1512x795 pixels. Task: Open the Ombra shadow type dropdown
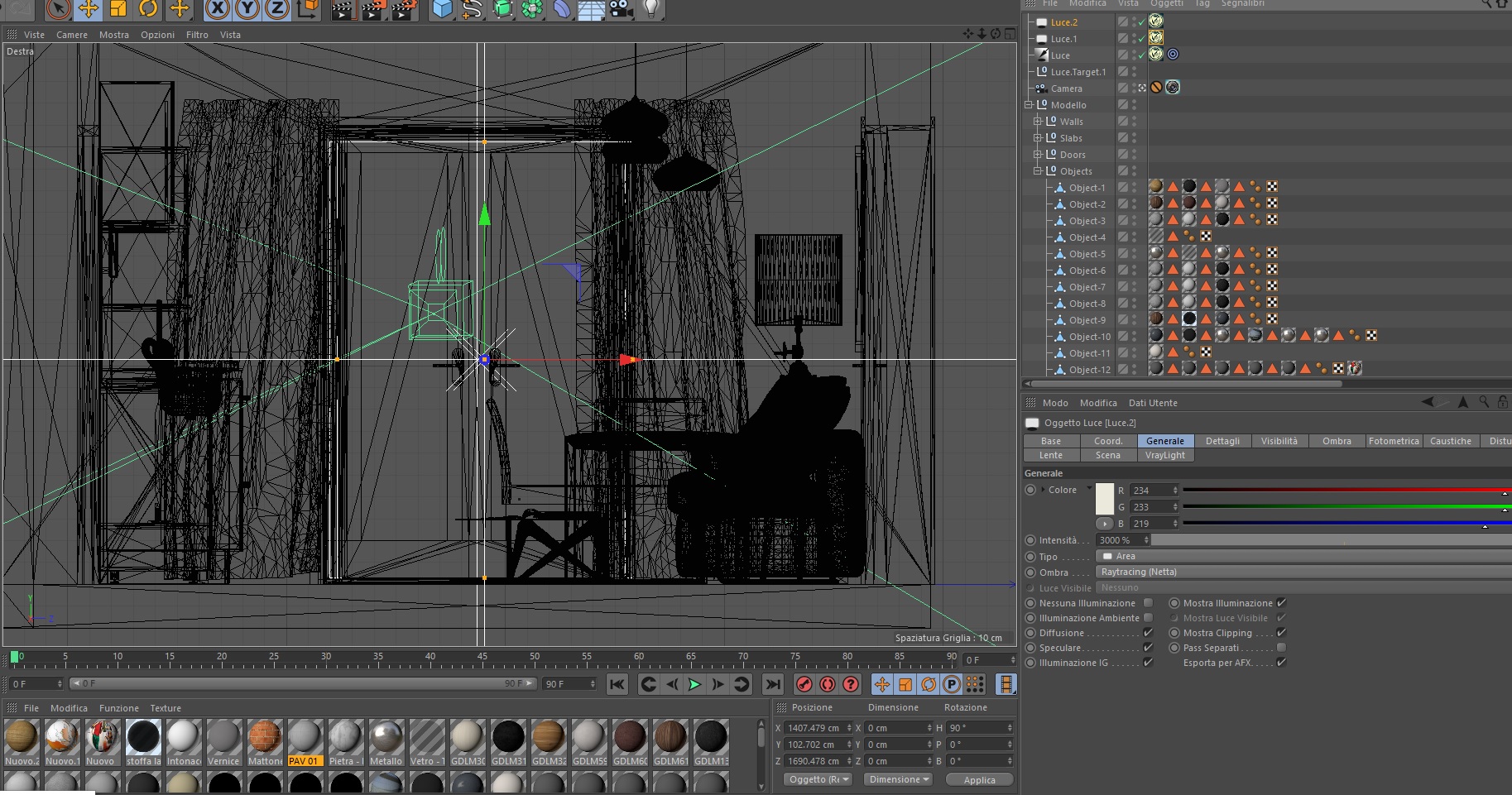[x=1303, y=572]
